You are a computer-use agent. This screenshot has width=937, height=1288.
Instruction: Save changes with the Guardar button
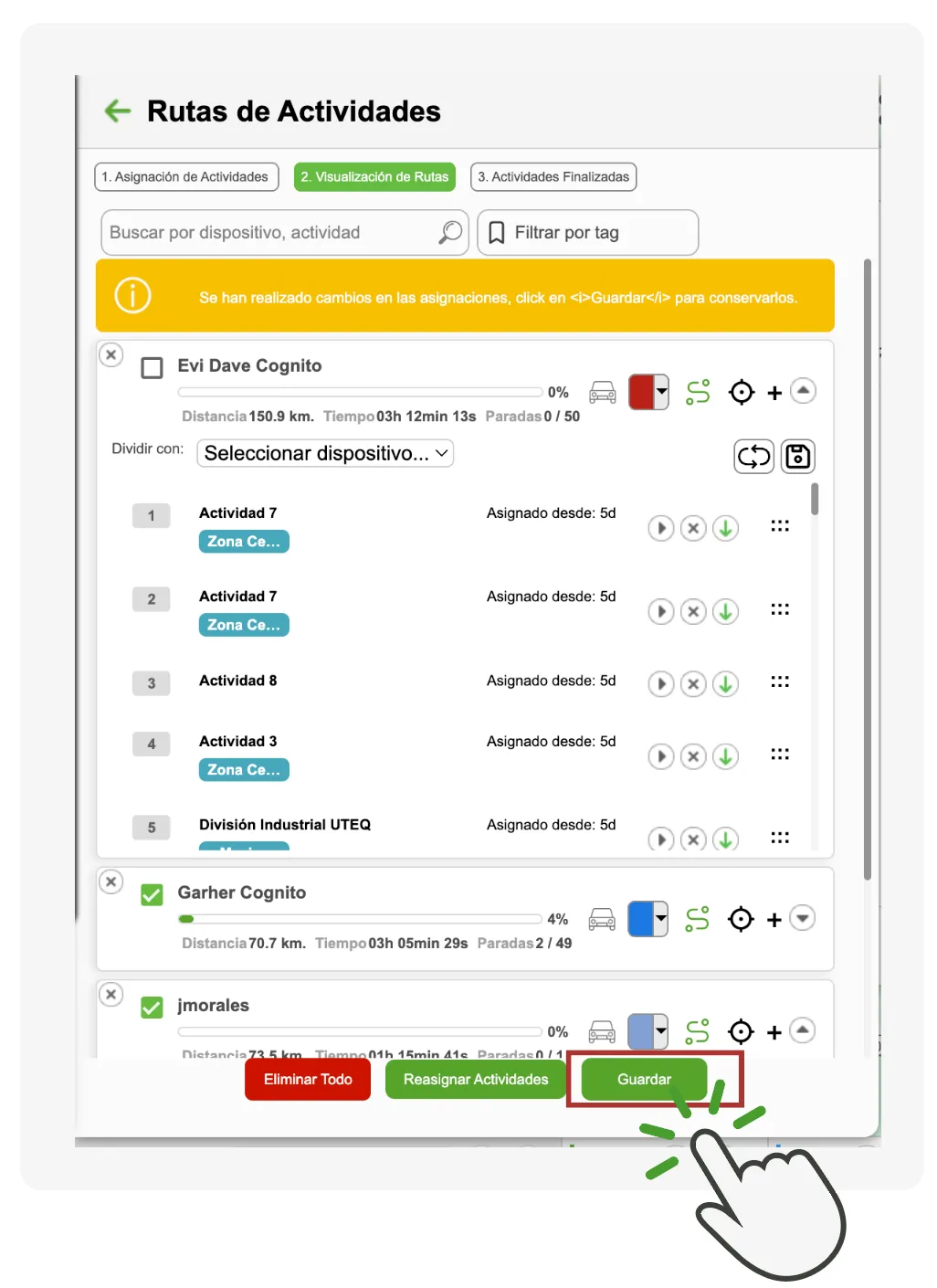coord(644,1080)
